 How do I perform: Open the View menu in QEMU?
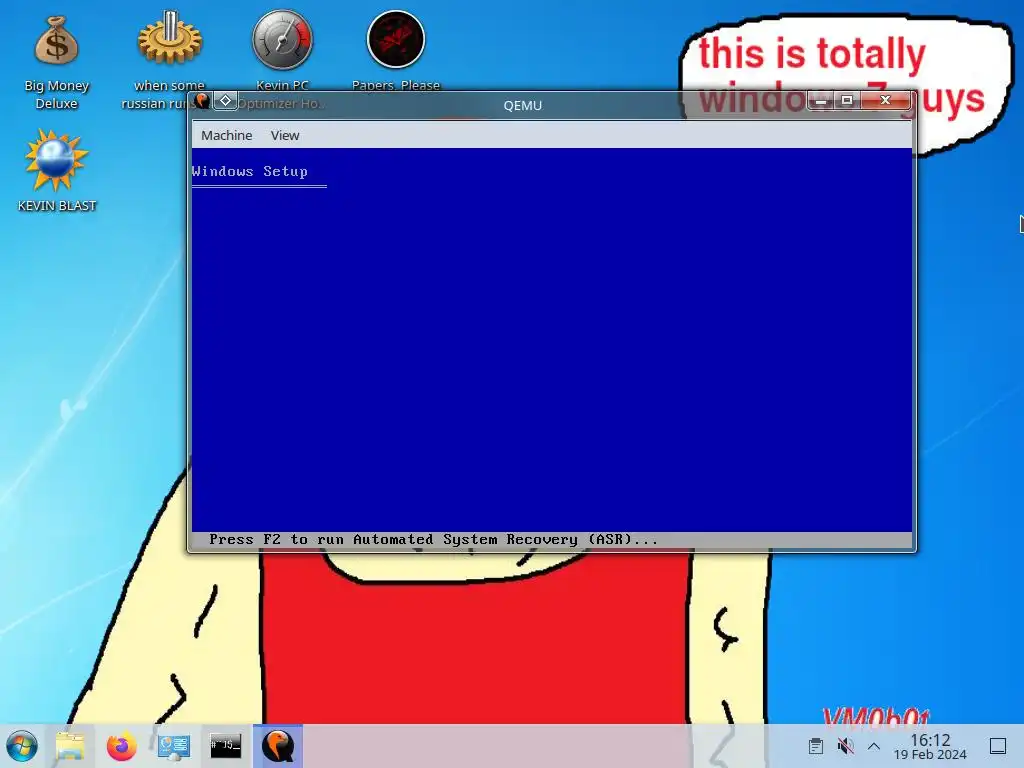(x=285, y=135)
